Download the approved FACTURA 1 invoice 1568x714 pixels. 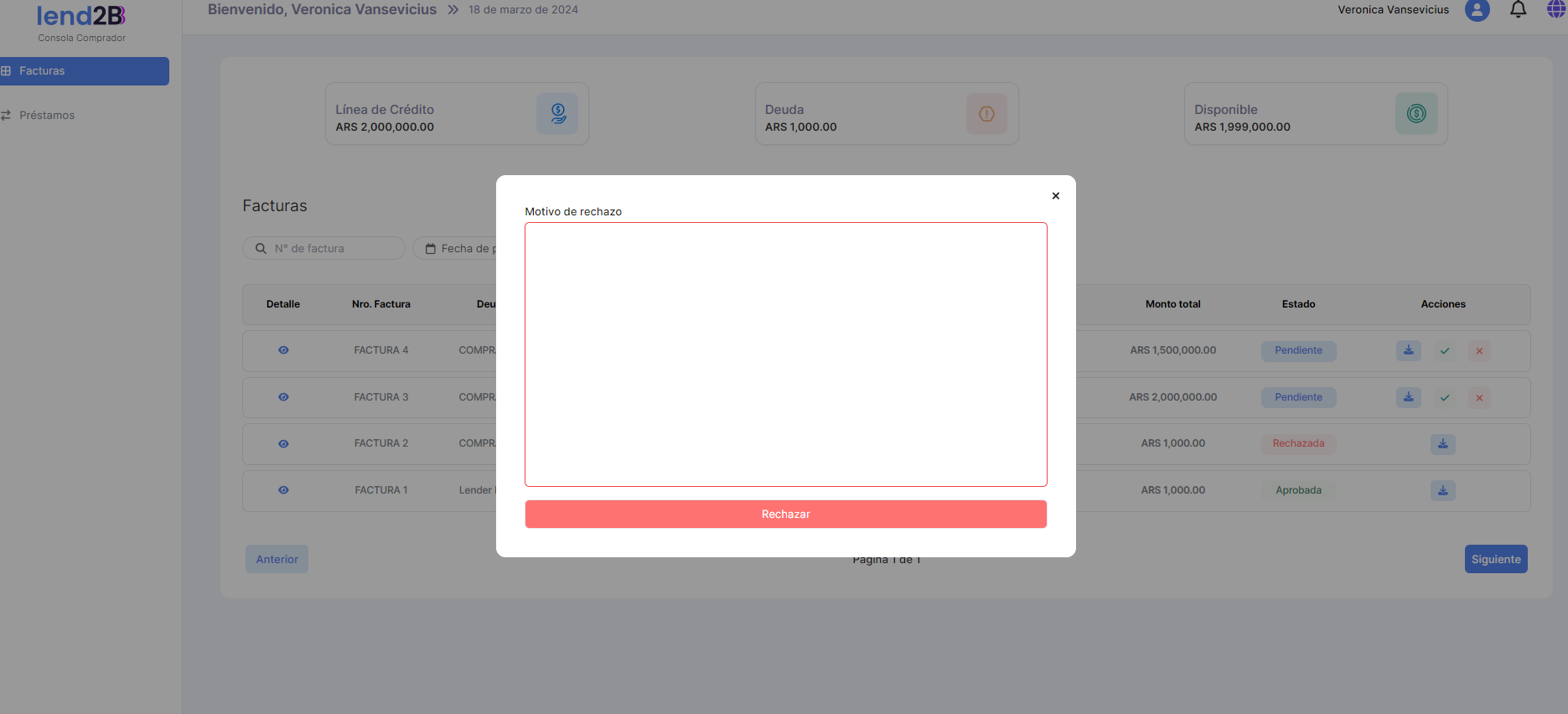(1442, 491)
